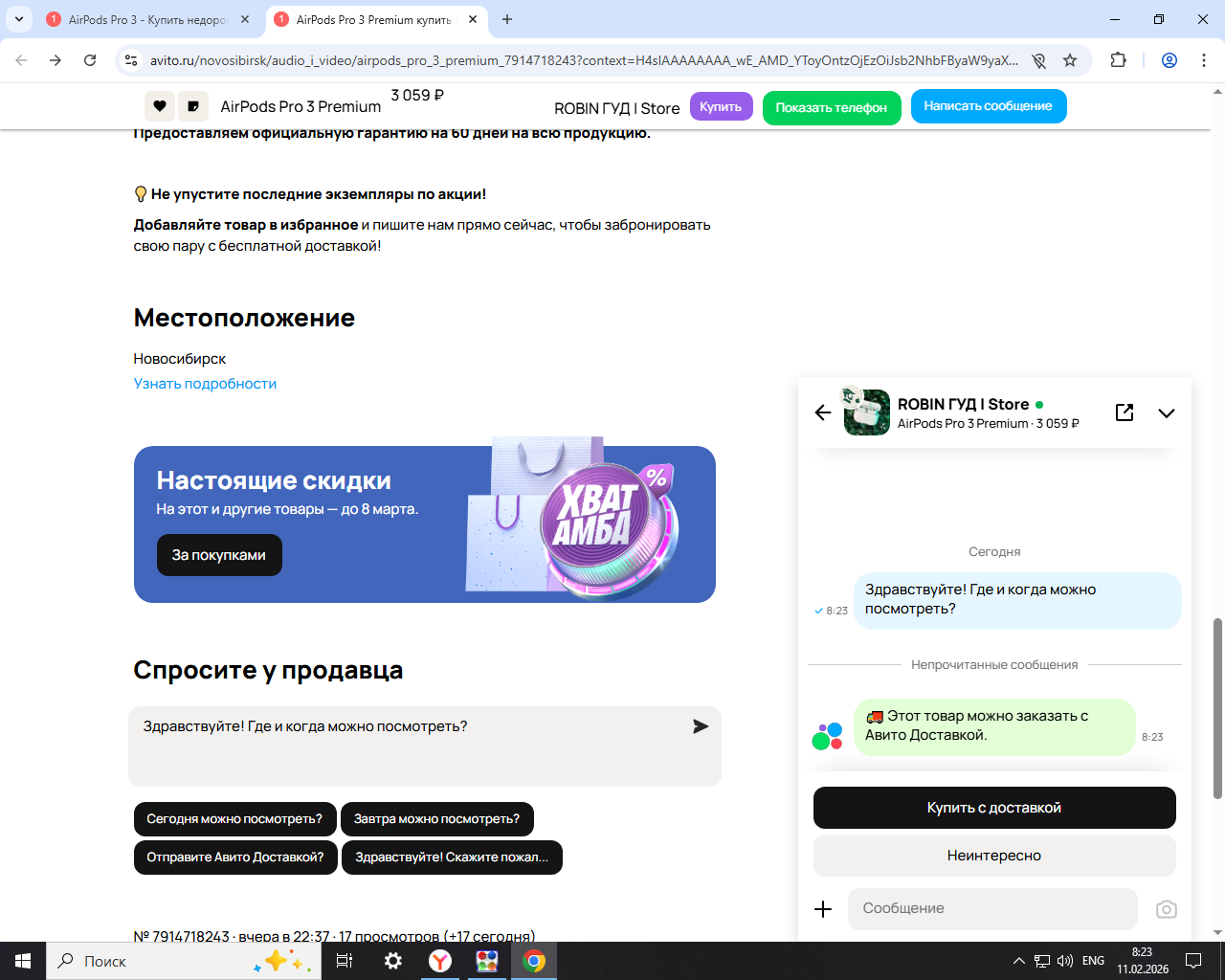Open Settings gear on the taskbar
Screen dimensions: 1225x980
(x=392, y=961)
